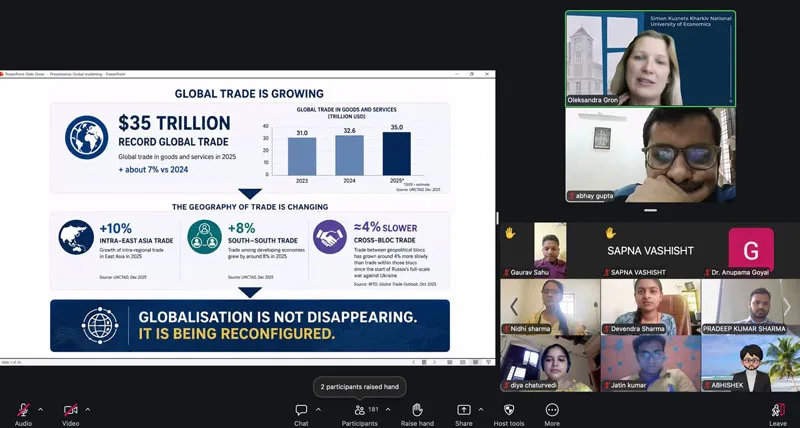
Task: Open the More options ellipsis
Action: click(x=552, y=410)
